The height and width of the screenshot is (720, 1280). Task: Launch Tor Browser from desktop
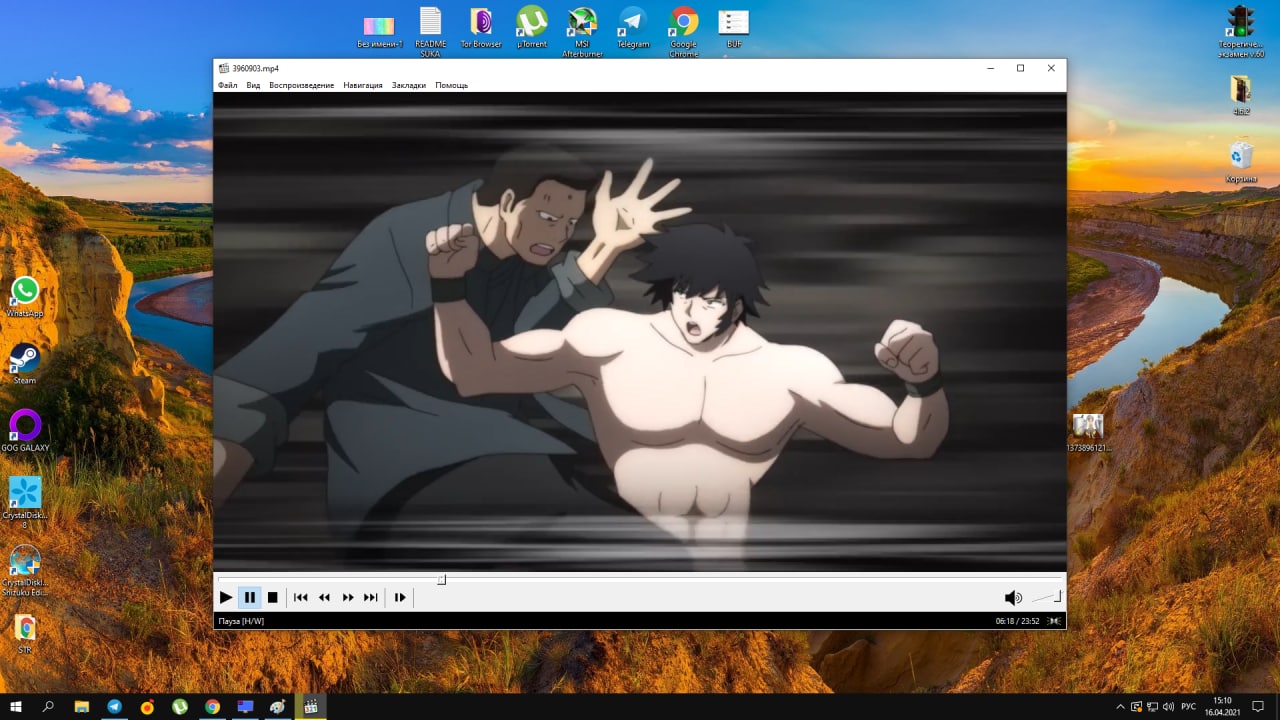[481, 28]
